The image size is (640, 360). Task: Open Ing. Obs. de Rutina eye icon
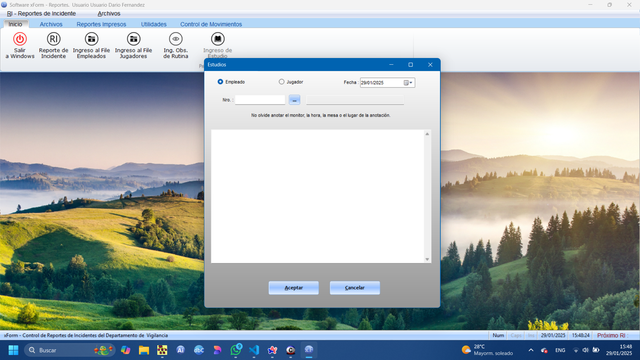[176, 39]
